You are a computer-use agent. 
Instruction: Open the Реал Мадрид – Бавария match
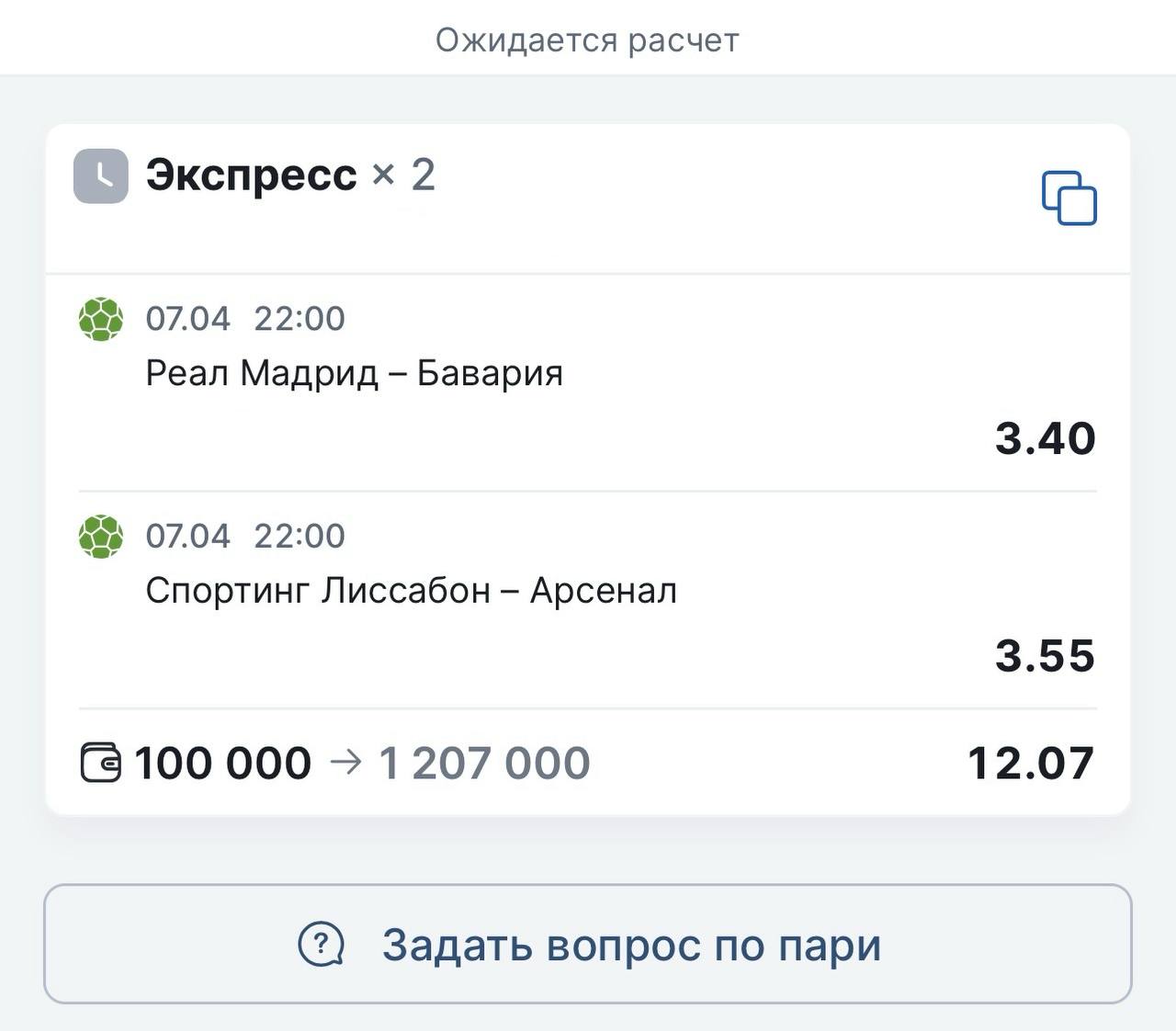click(354, 374)
